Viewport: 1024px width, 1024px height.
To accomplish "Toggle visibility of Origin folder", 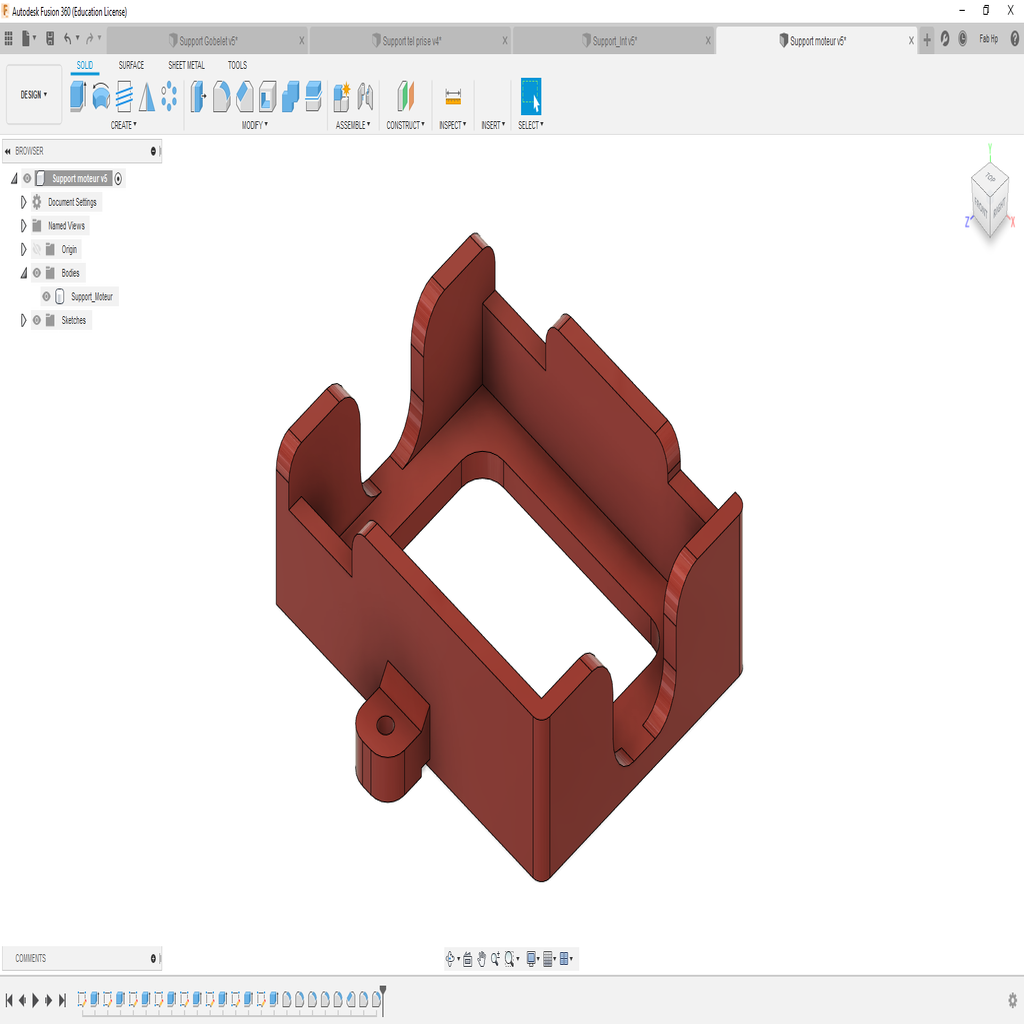I will (37, 249).
